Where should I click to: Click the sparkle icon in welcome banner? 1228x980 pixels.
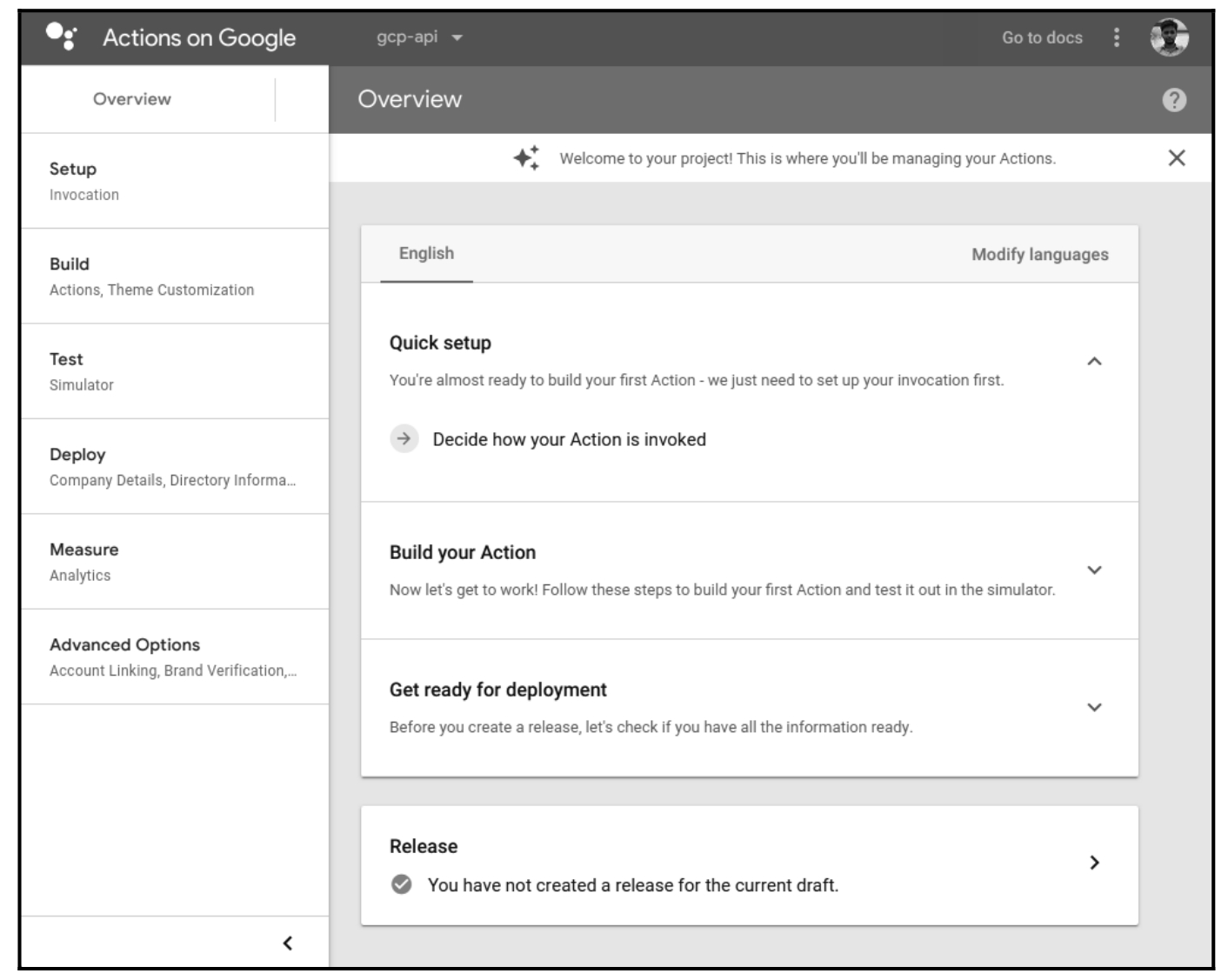click(526, 158)
